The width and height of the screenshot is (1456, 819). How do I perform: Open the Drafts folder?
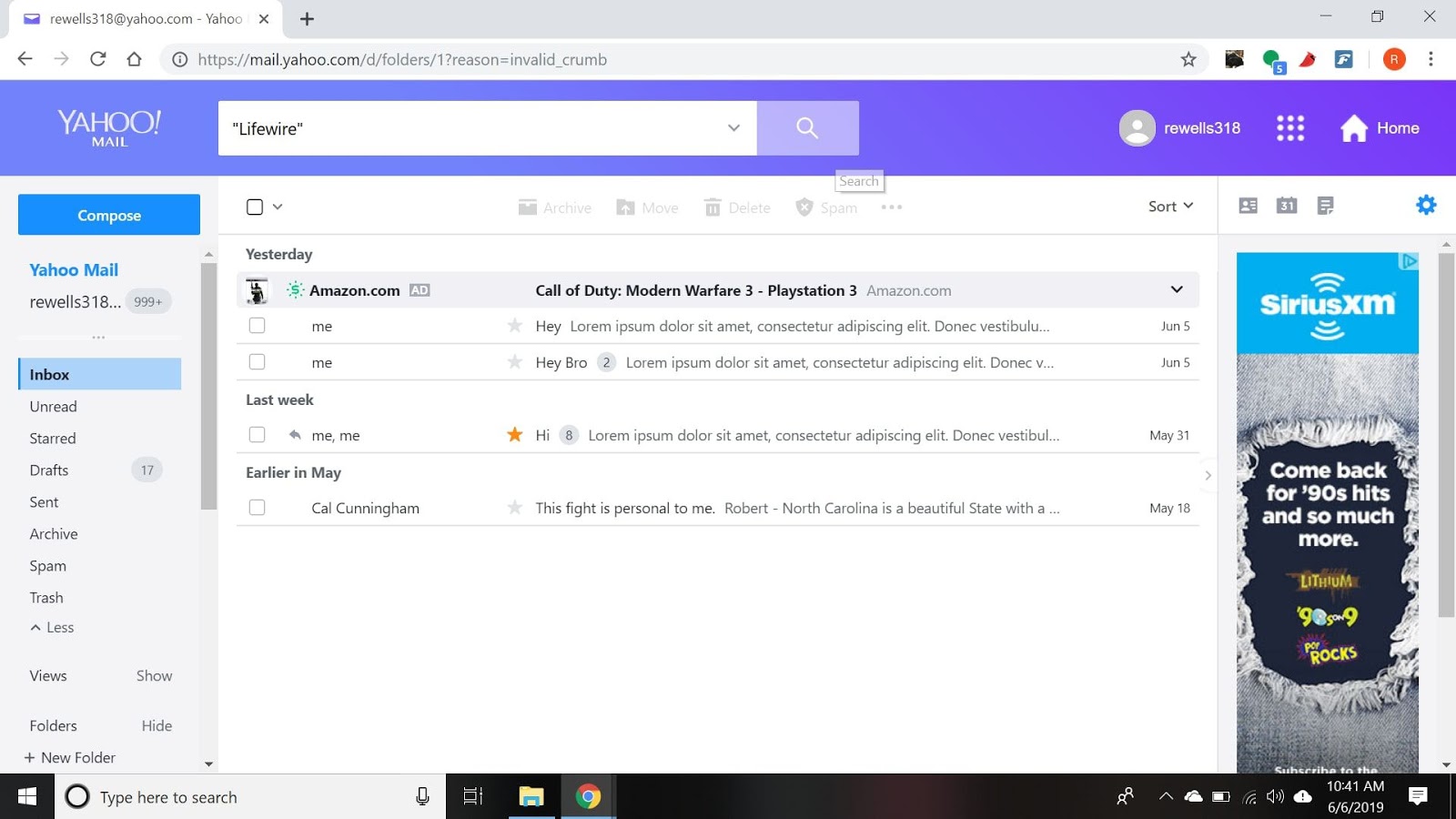click(x=50, y=470)
